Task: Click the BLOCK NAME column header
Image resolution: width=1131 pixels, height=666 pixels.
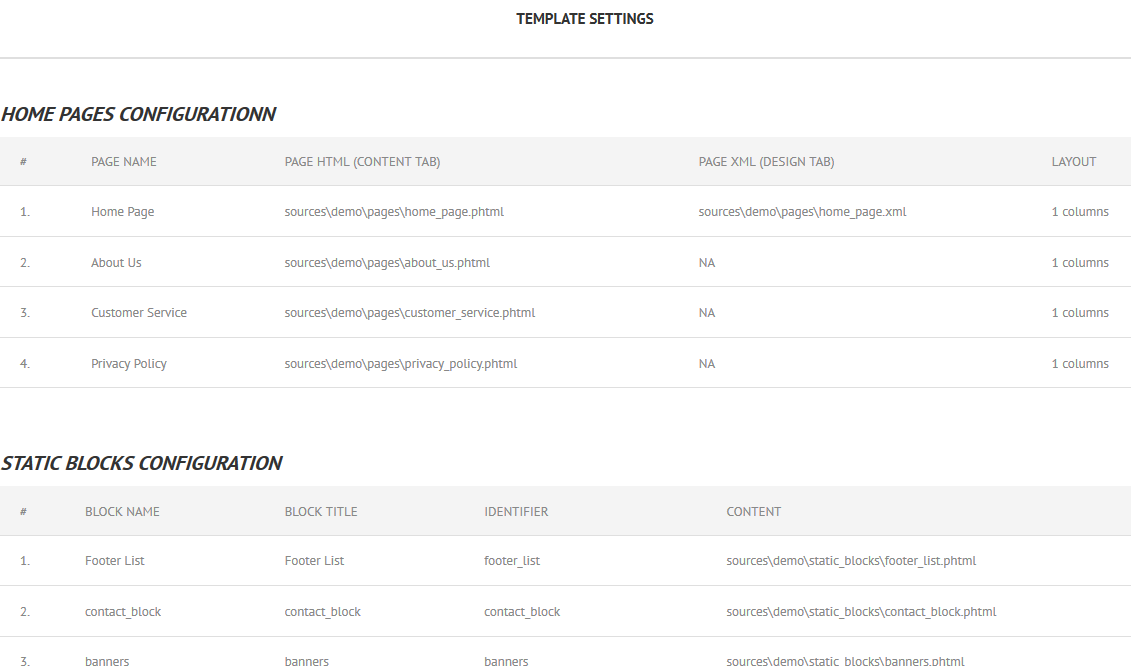Action: 122,512
